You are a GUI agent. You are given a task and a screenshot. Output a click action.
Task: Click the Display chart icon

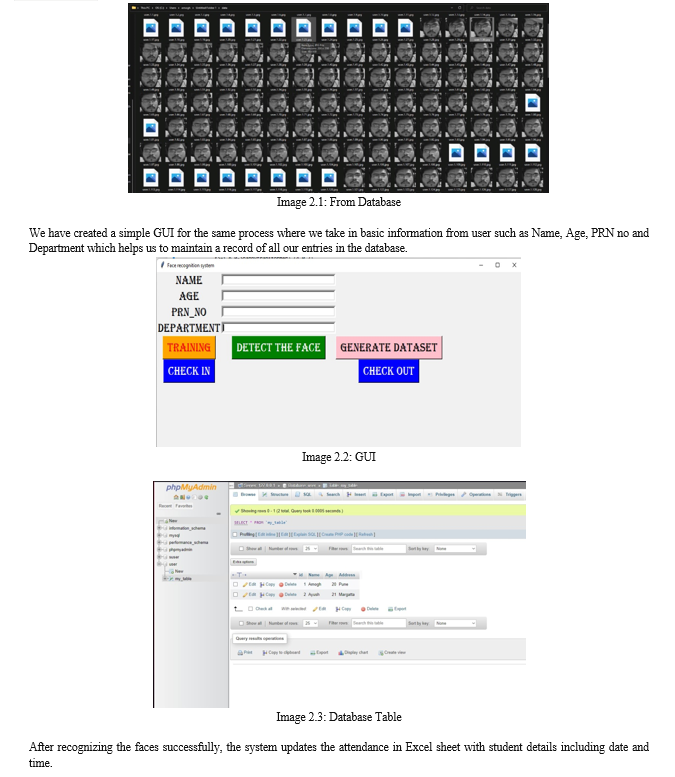click(x=341, y=653)
